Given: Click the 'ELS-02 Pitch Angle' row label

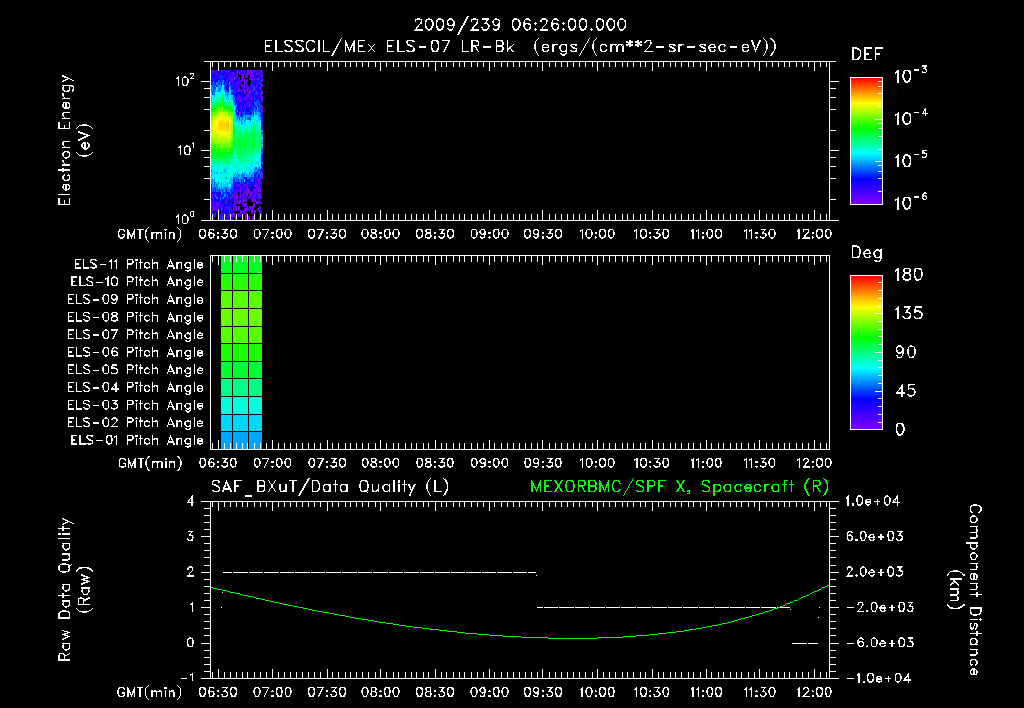Looking at the screenshot, I should click(136, 423).
